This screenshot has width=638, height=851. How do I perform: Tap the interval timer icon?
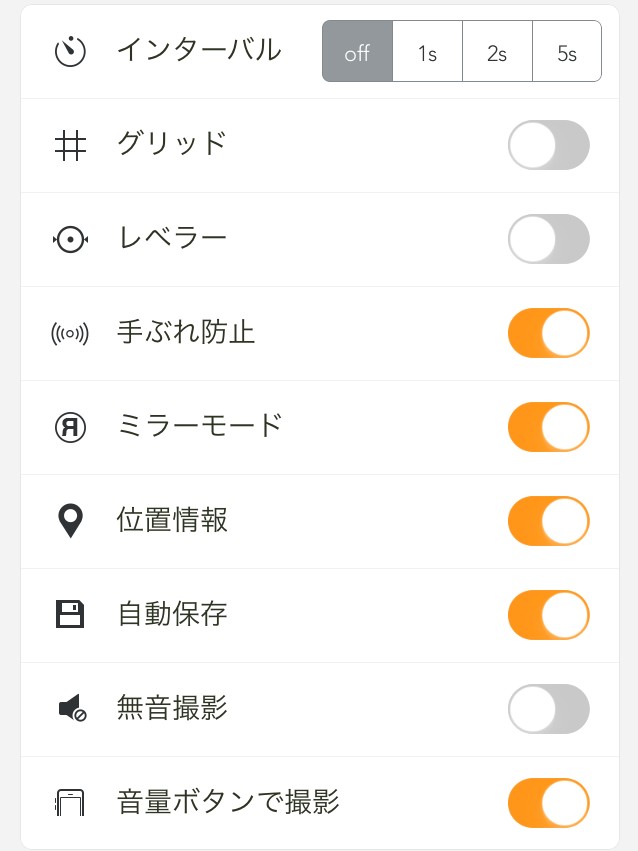70,51
